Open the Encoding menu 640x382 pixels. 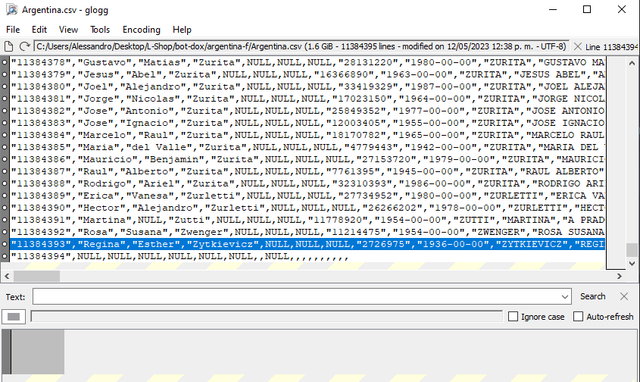click(x=141, y=30)
